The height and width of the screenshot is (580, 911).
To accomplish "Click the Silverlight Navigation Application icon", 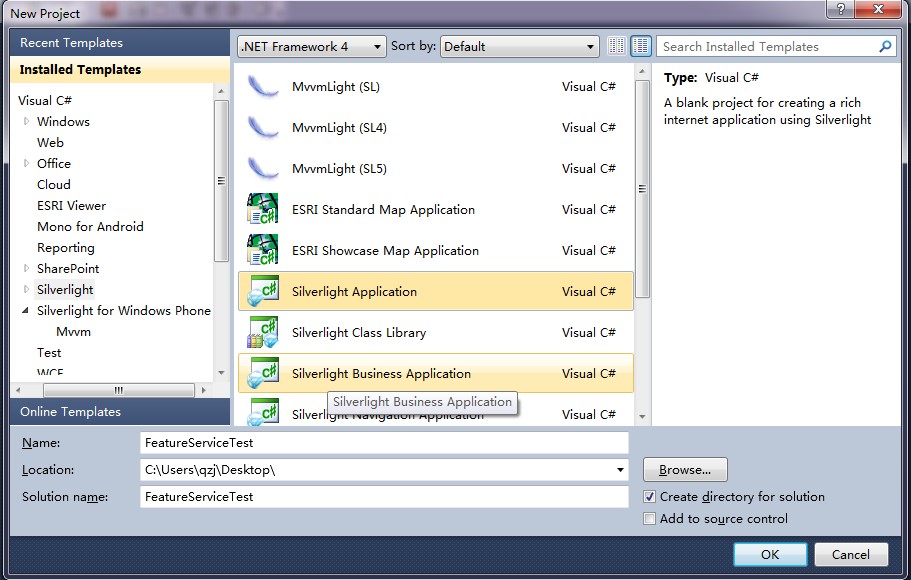I will tap(263, 412).
